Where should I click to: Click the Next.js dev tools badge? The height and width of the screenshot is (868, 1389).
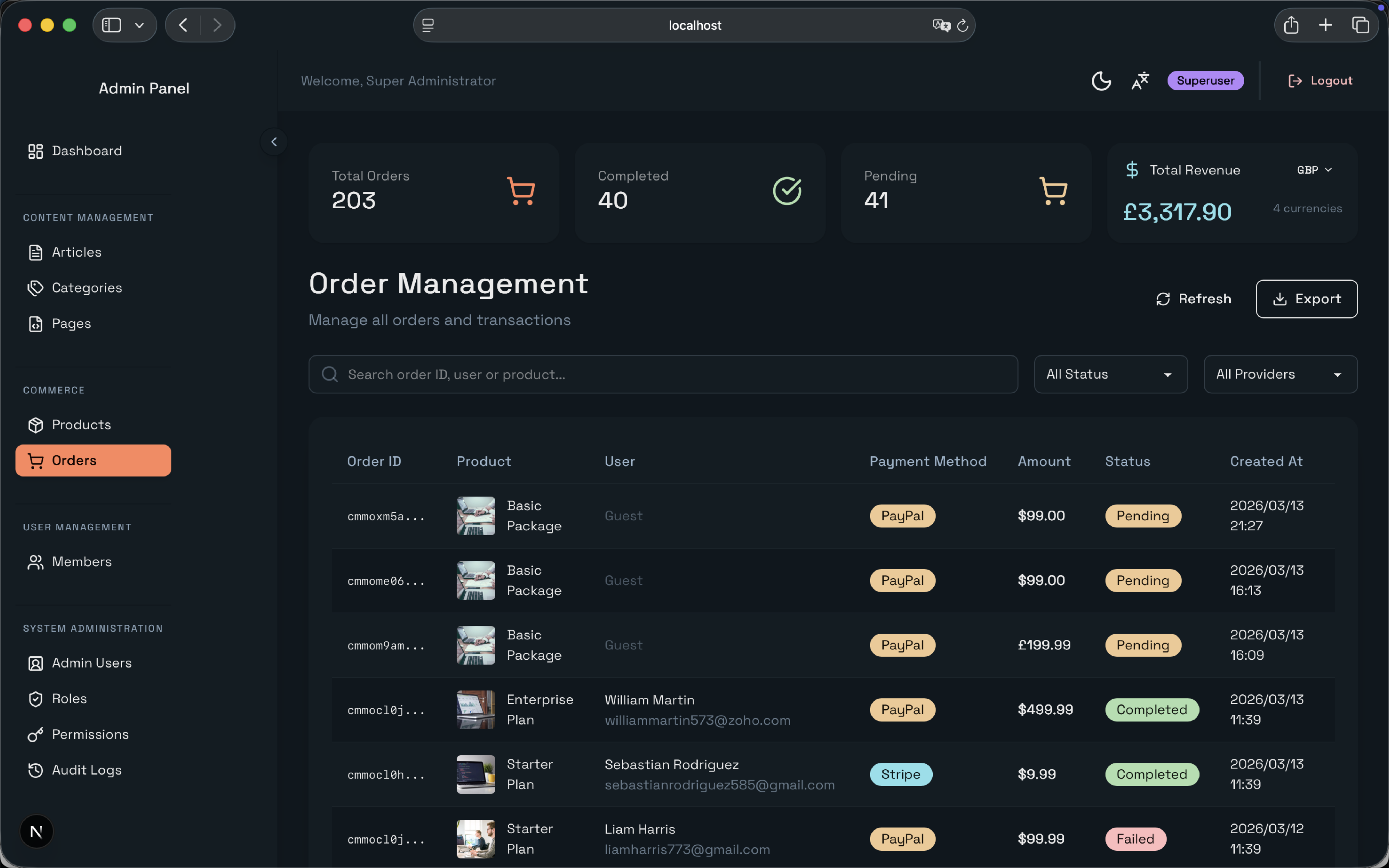[36, 831]
